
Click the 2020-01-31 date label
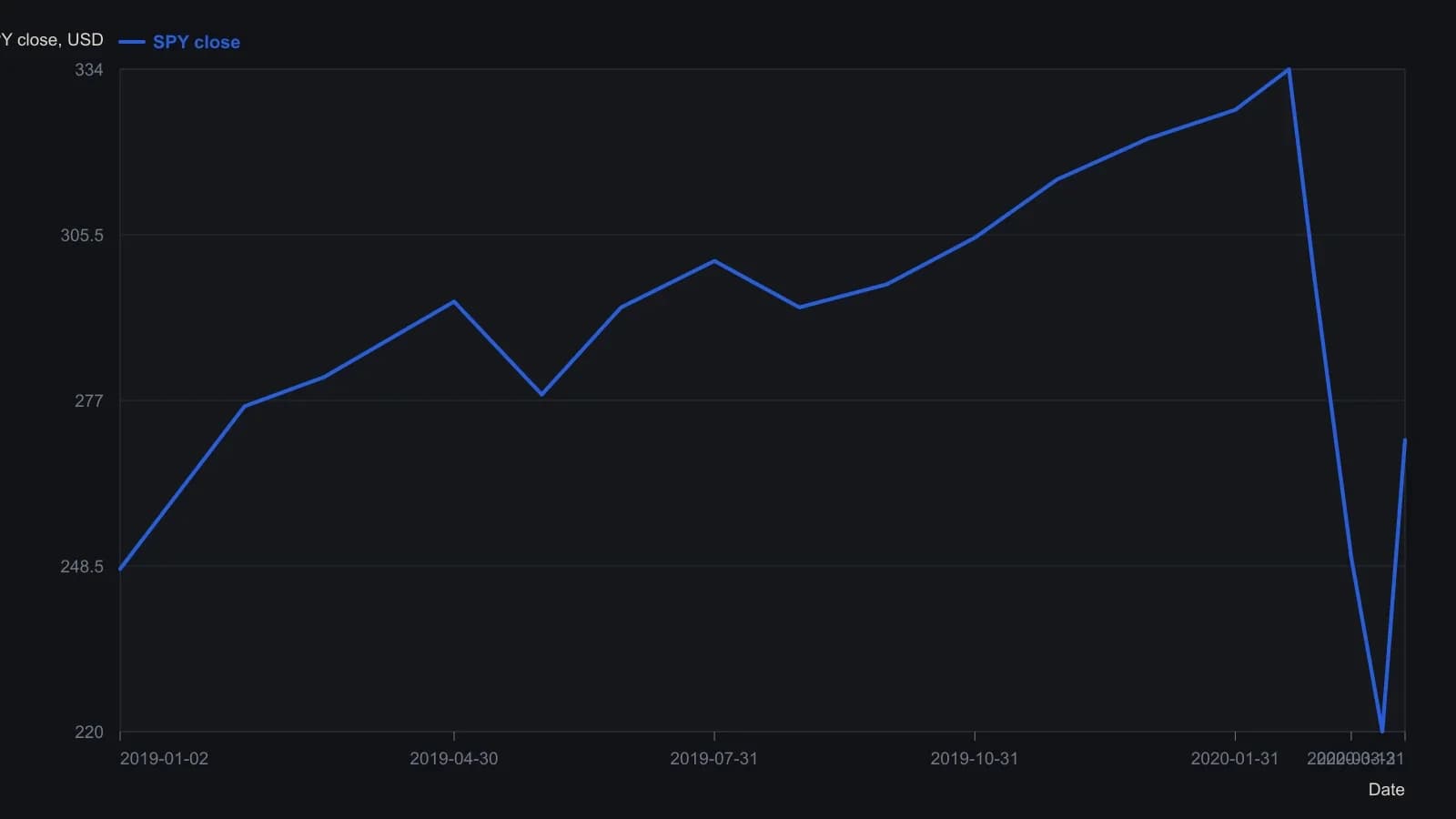coord(1235,758)
